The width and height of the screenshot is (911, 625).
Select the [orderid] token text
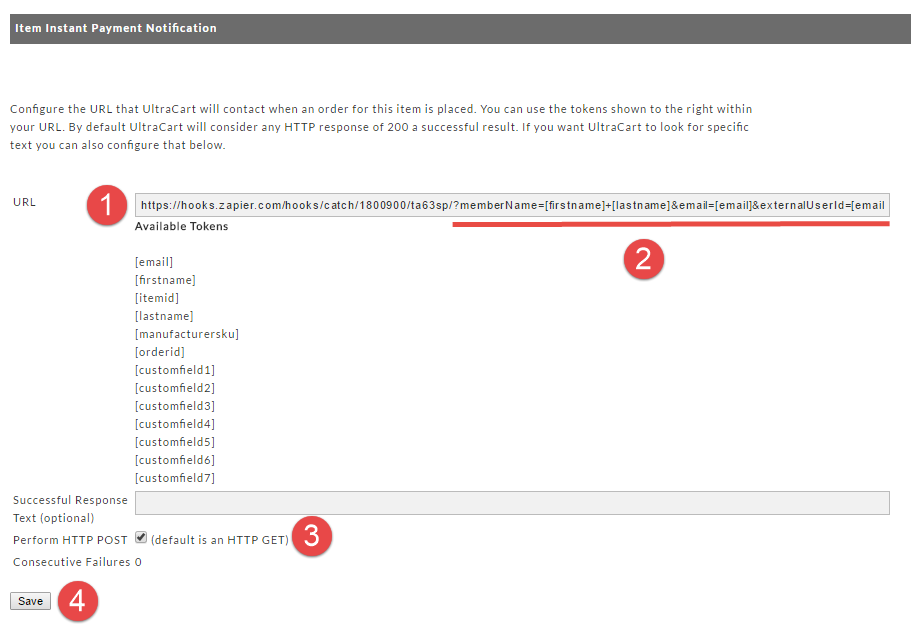tap(160, 352)
